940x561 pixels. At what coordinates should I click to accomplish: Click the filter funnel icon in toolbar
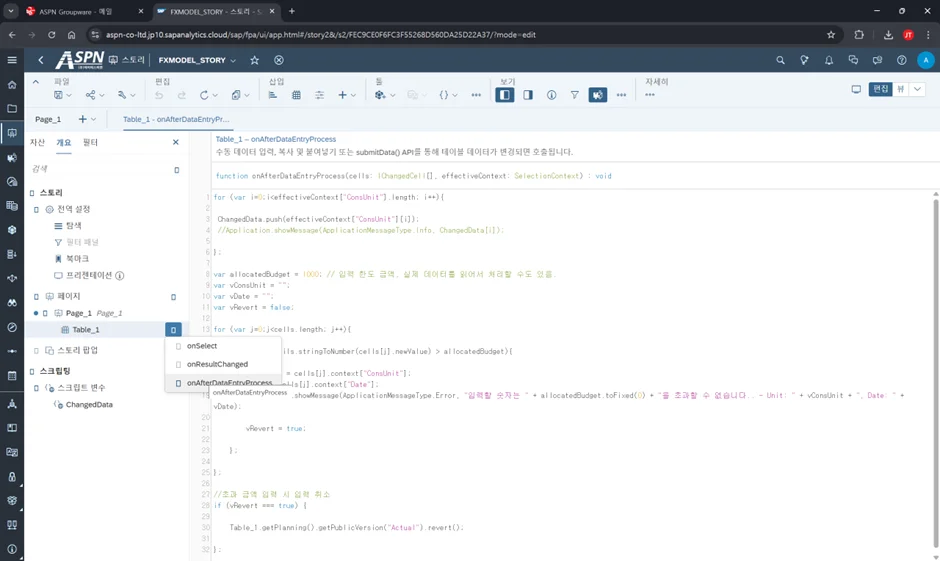(x=574, y=95)
